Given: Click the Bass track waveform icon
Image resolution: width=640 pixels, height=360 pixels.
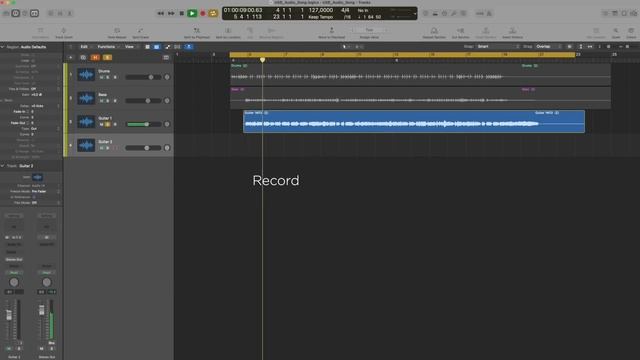Looking at the screenshot, I should point(86,98).
